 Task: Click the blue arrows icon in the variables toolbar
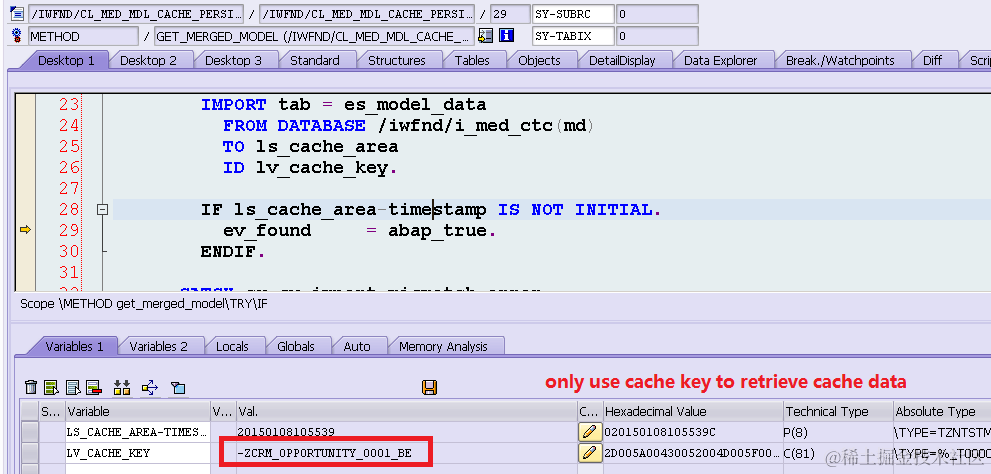coord(150,387)
